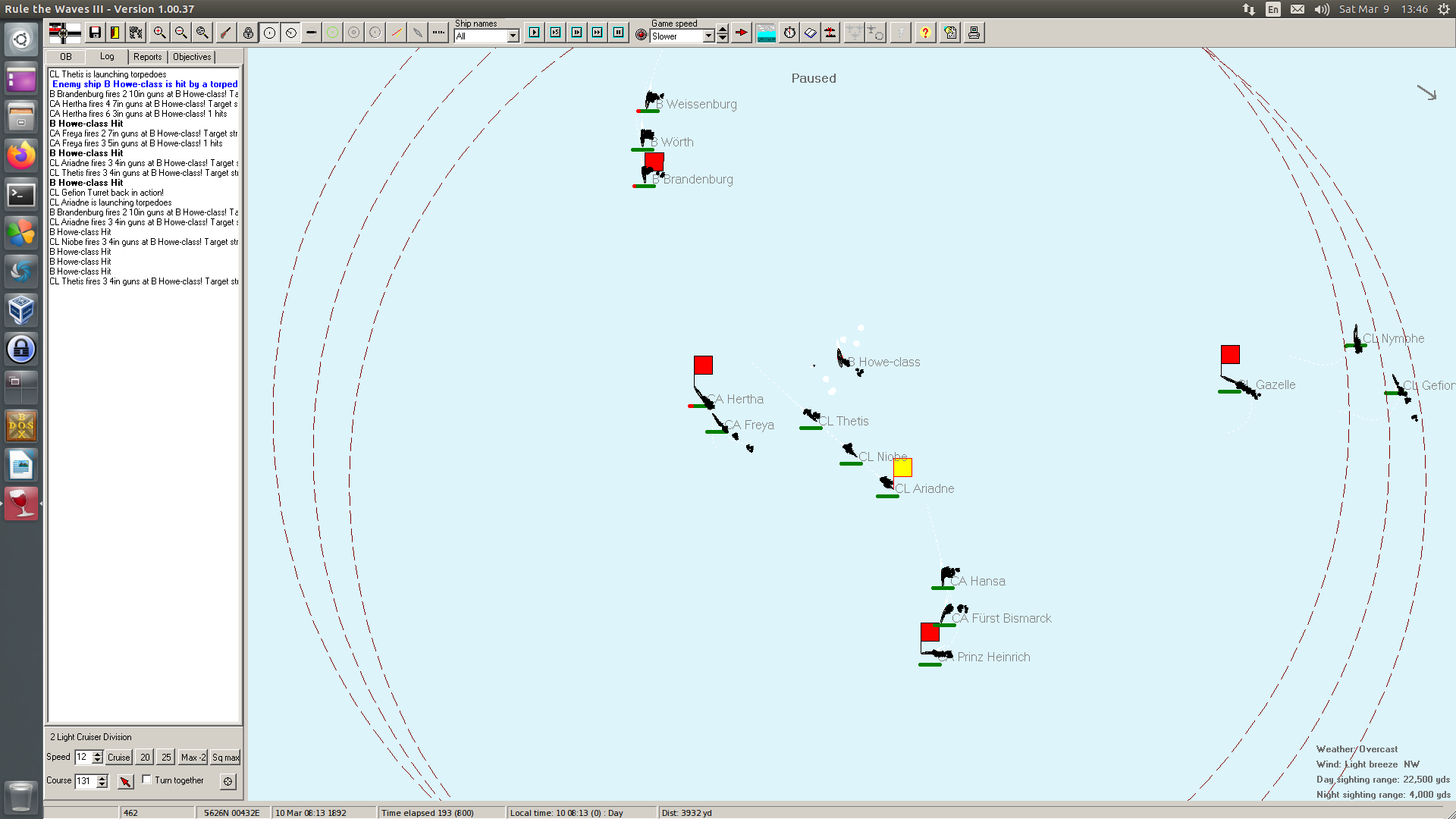Enable the Turn together checkbox
This screenshot has height=819, width=1456.
pos(147,780)
